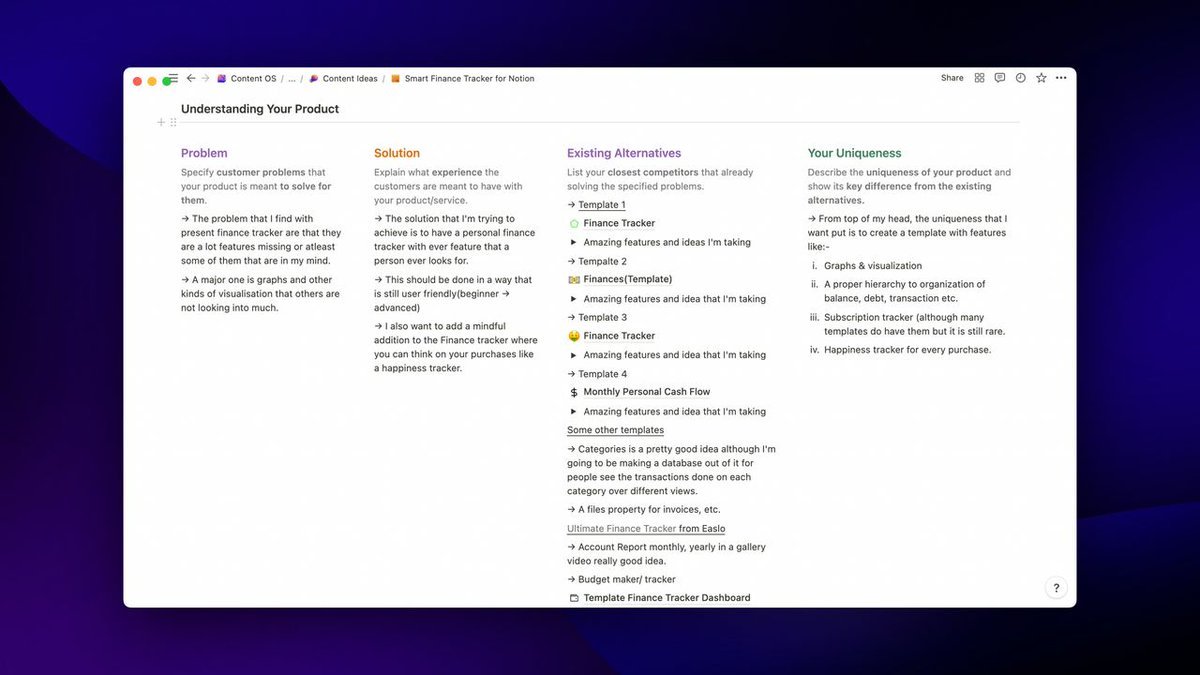Expand toggle under emoji-face Finance Tracker
This screenshot has width=1200, height=675.
click(x=574, y=355)
